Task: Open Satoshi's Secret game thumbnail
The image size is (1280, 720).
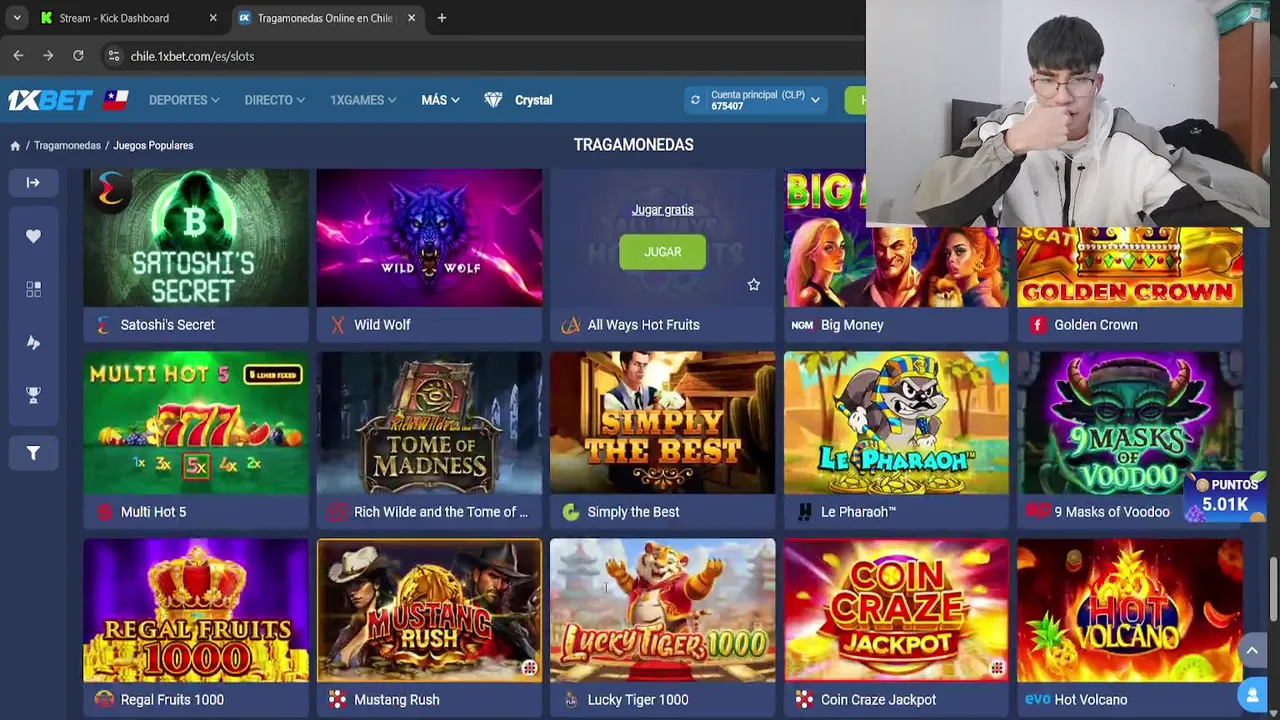Action: coord(196,238)
